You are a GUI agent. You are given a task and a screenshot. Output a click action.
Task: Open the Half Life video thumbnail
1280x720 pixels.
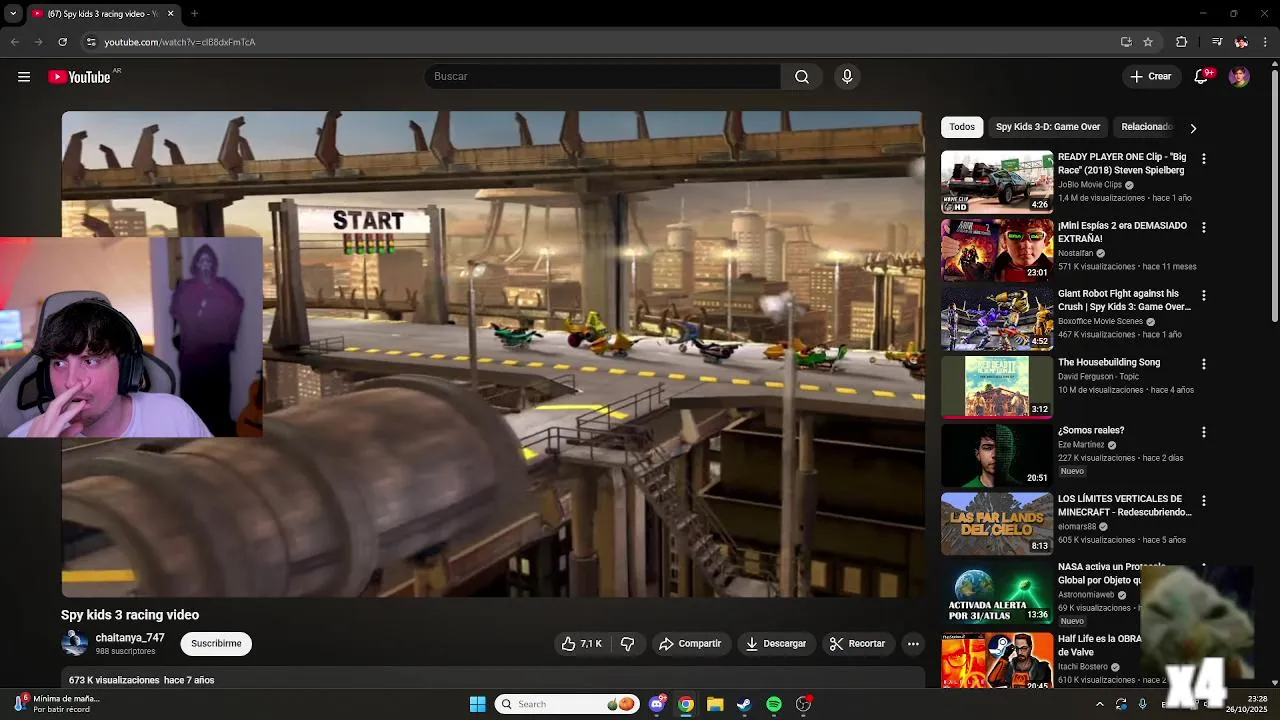997,660
